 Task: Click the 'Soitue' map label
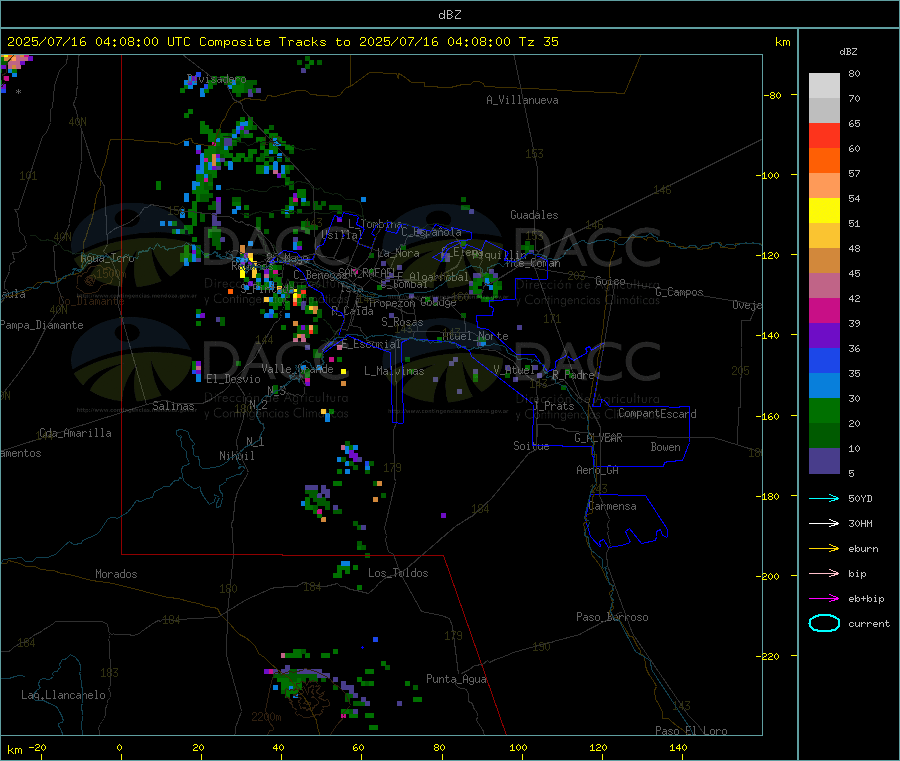coord(531,446)
